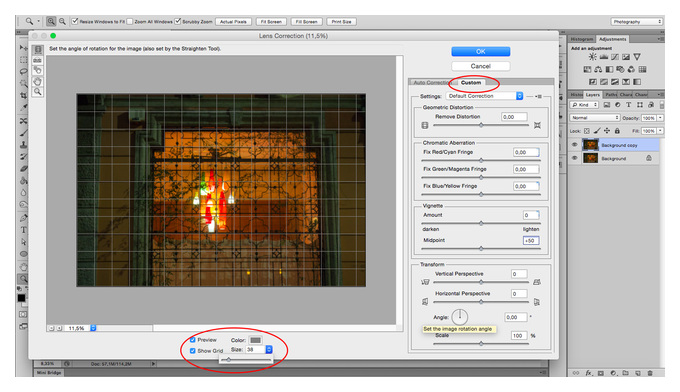Open the preview zoom percentage dropdown

[x=93, y=328]
